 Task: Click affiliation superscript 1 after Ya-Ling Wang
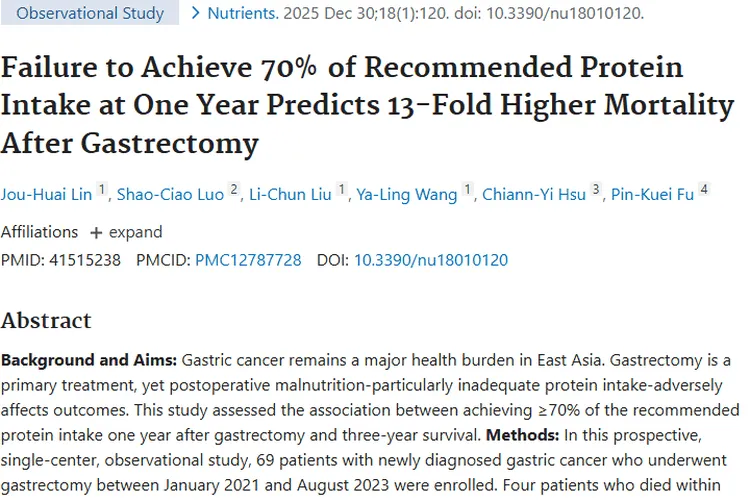click(466, 189)
